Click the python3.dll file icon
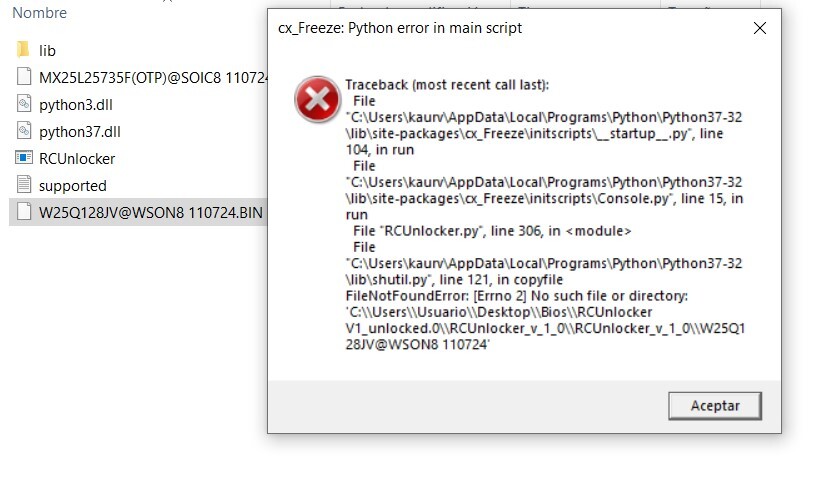The height and width of the screenshot is (485, 822). point(24,104)
